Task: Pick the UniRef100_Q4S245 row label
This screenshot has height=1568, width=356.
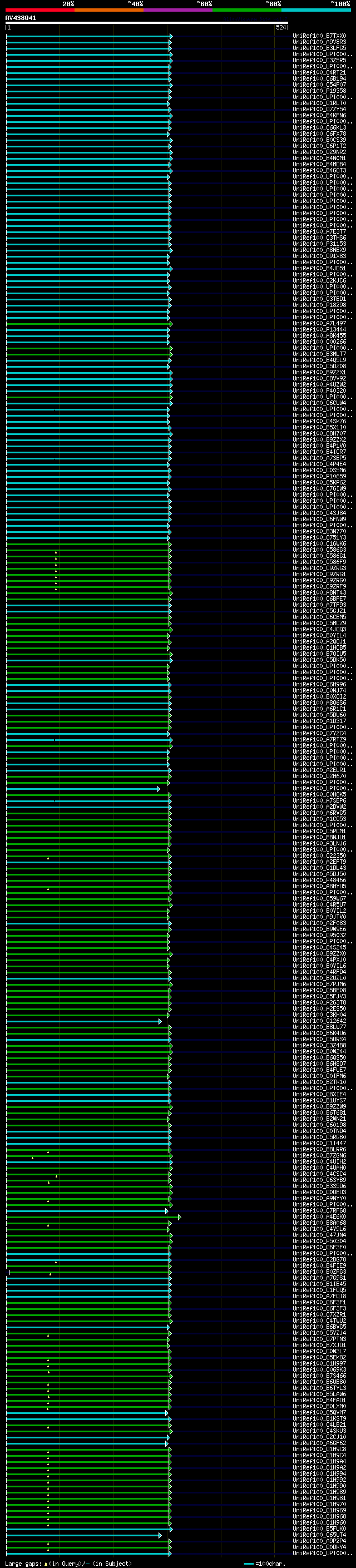Action: (x=319, y=947)
